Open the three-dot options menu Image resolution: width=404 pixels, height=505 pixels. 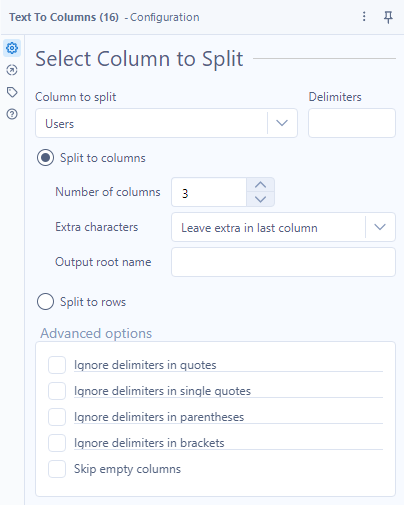pyautogui.click(x=364, y=17)
